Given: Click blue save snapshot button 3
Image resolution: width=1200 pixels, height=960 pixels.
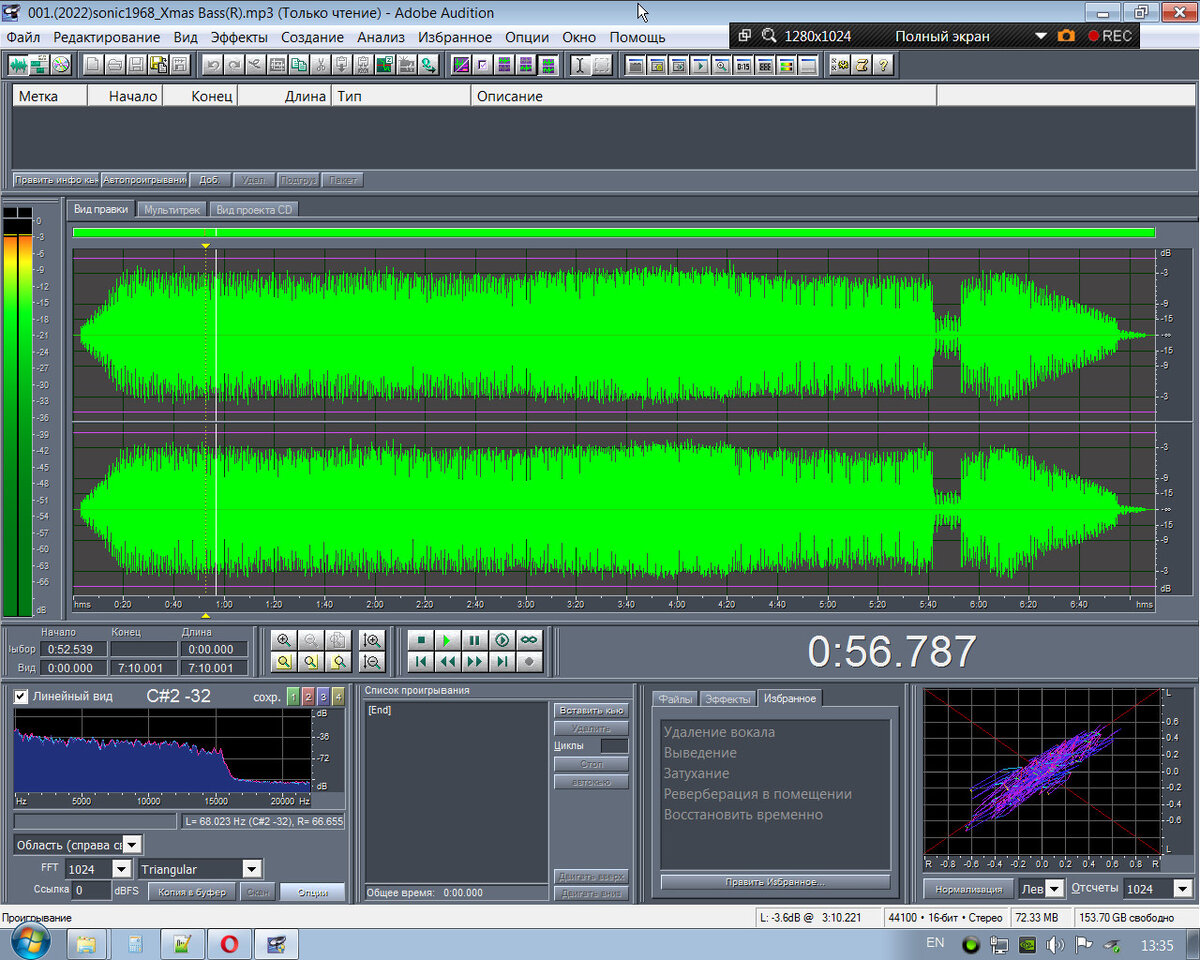Looking at the screenshot, I should pos(323,697).
